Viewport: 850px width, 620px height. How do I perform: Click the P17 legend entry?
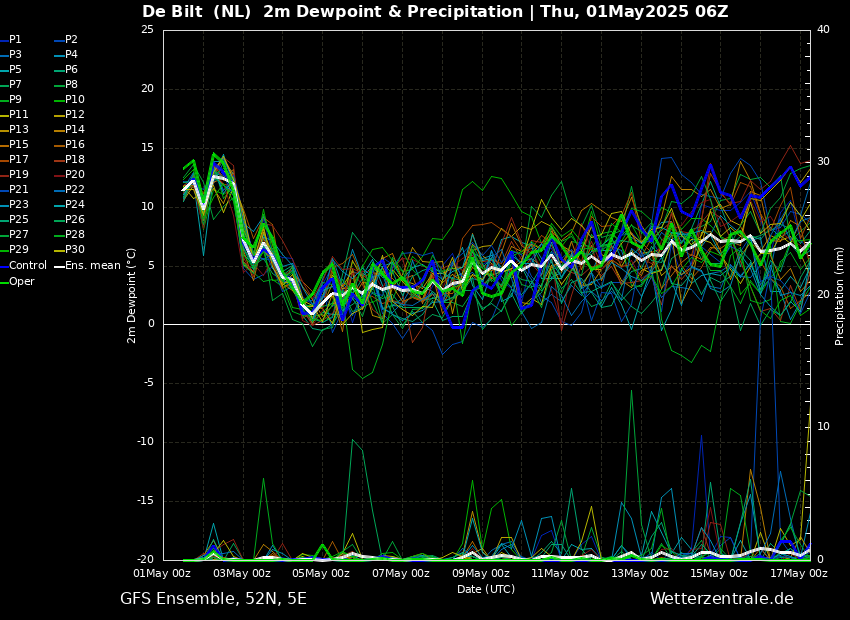tap(14, 159)
